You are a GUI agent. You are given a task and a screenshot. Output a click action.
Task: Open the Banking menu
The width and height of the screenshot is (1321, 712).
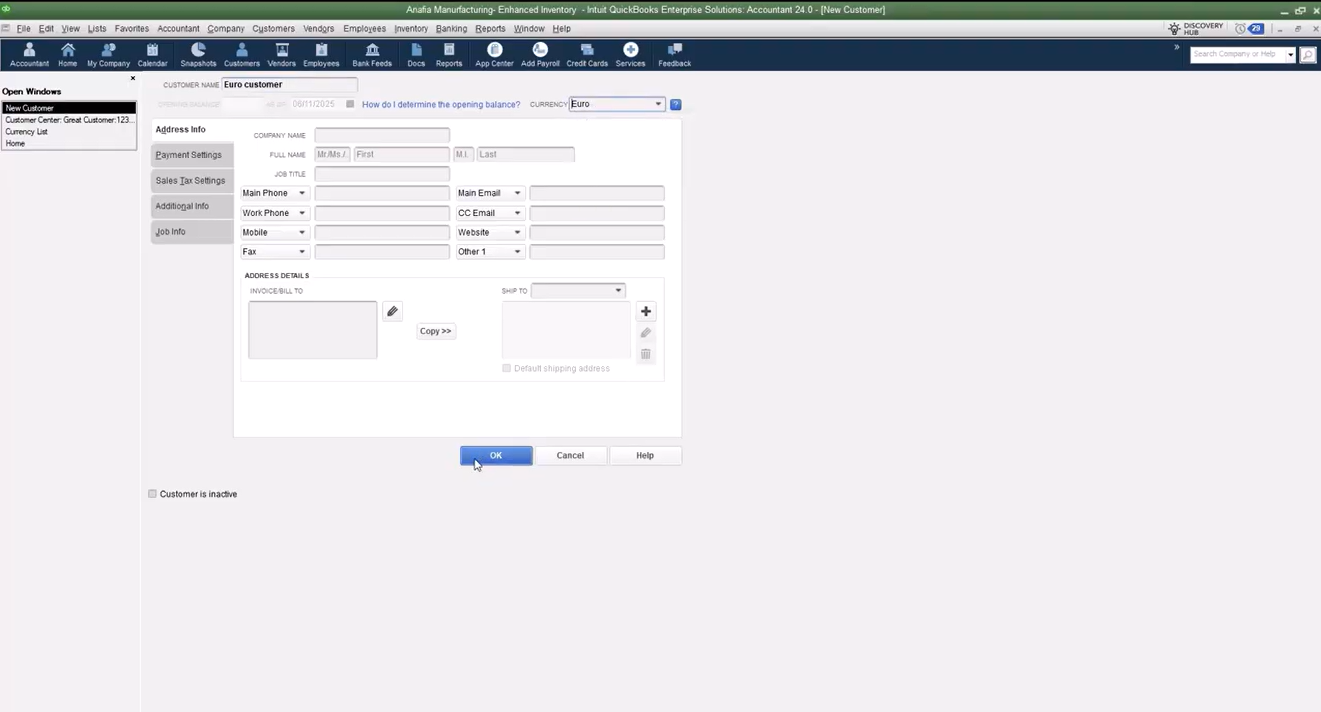451,29
